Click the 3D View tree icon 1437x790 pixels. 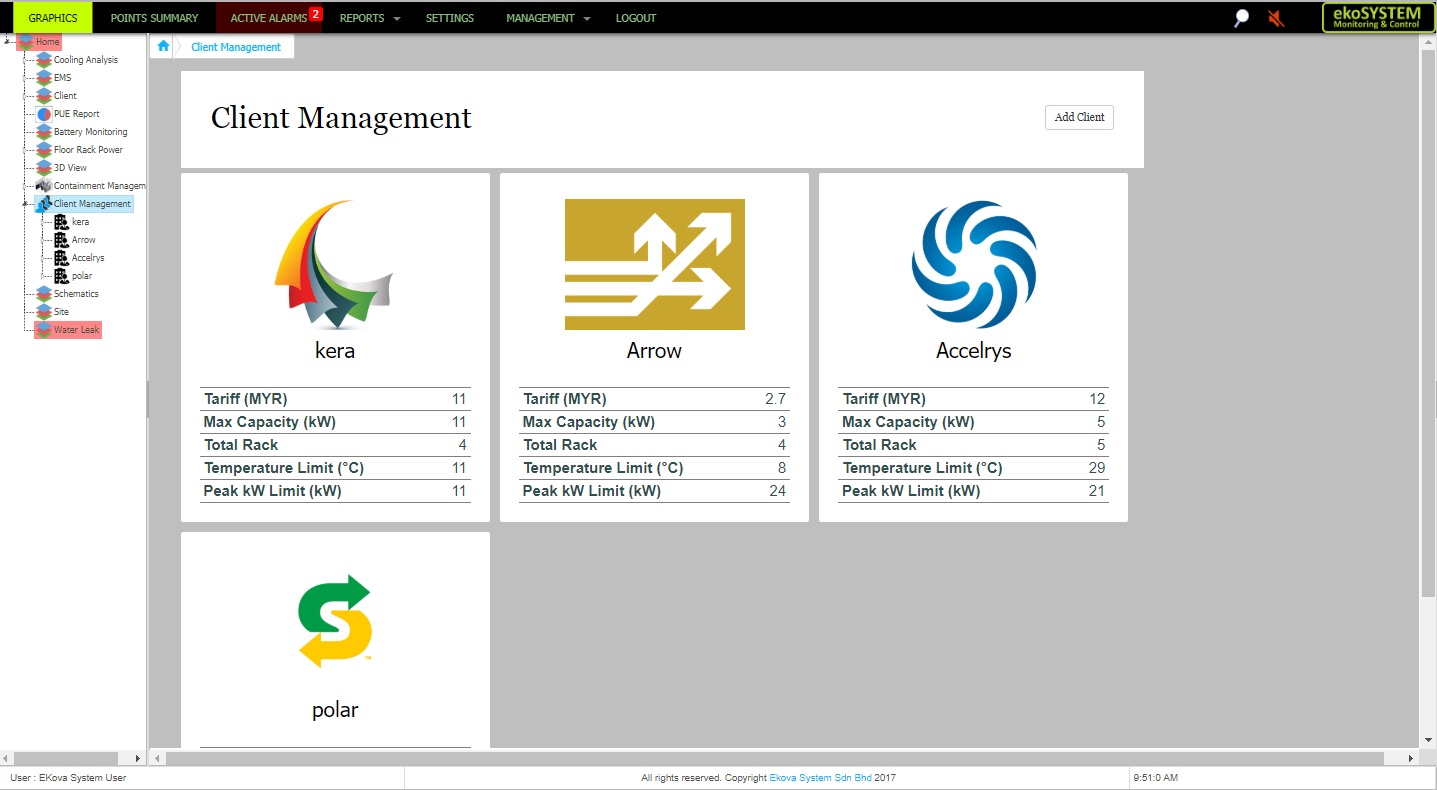43,168
